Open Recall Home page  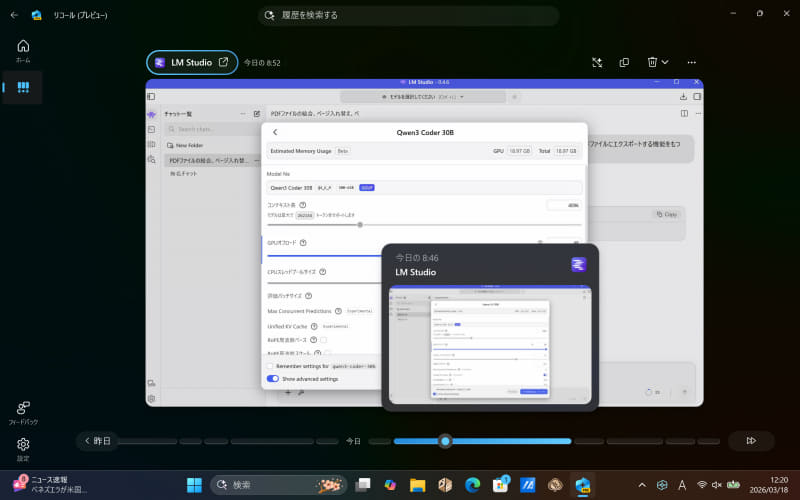pos(23,51)
